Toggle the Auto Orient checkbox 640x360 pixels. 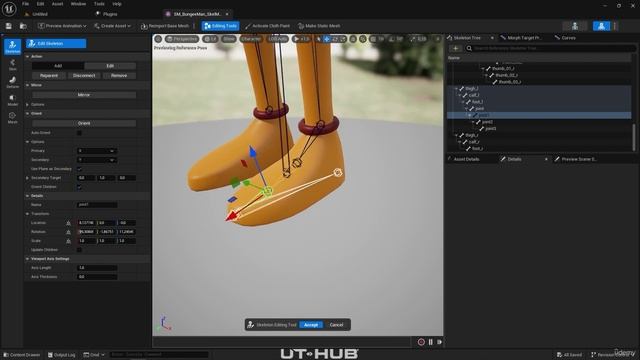79,133
